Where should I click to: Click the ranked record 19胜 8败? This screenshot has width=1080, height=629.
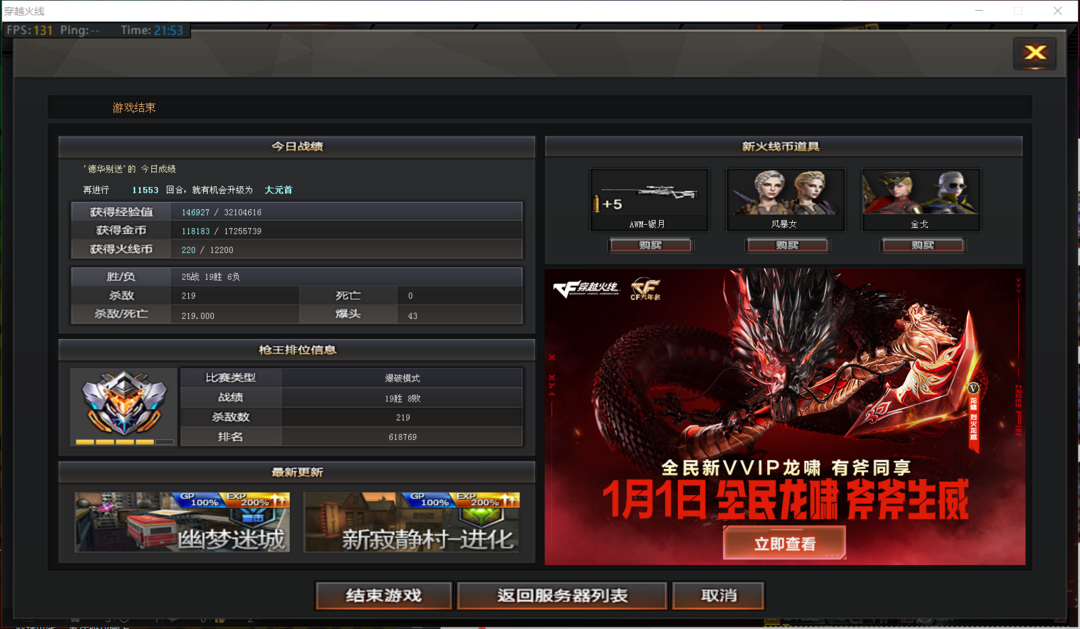[402, 398]
